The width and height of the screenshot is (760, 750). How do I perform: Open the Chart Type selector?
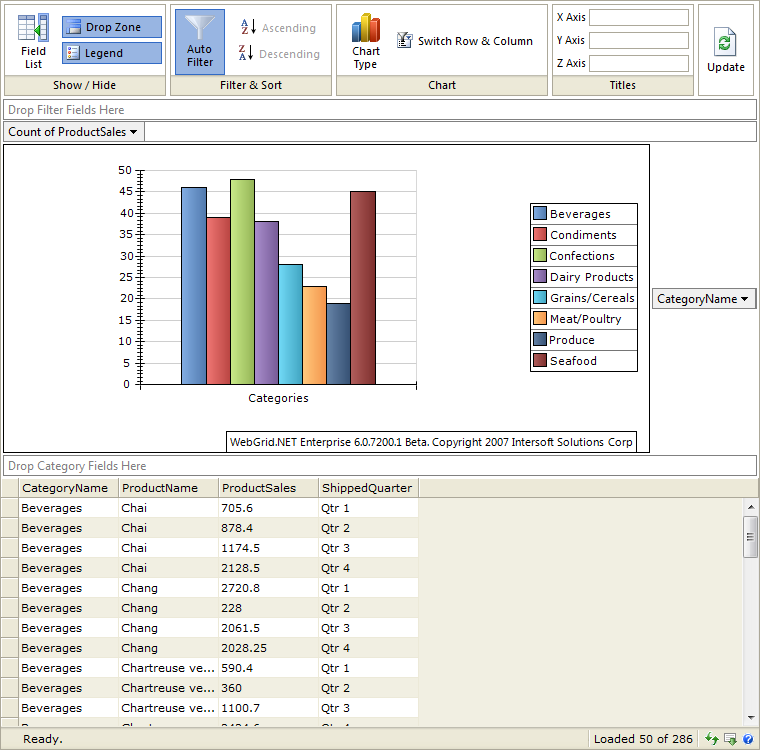click(366, 41)
